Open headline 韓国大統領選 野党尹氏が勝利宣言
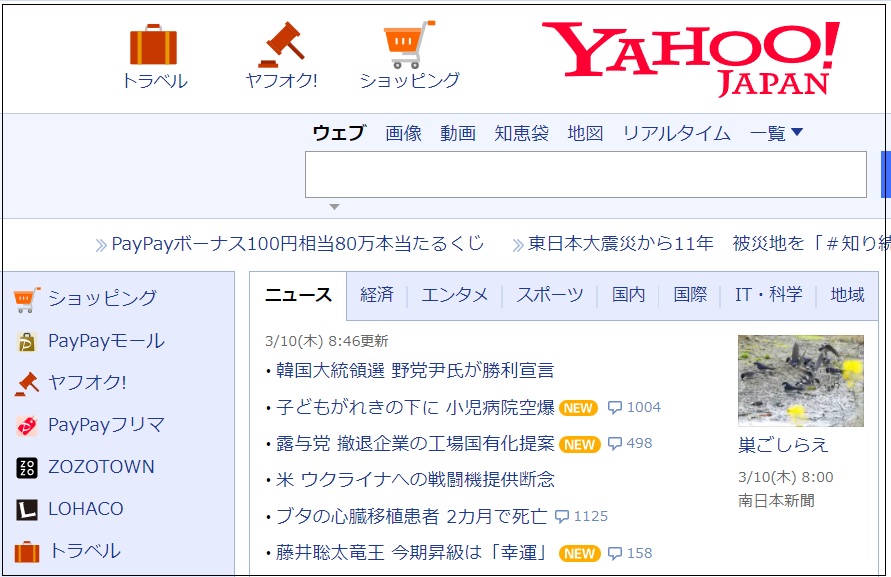Viewport: 891px width, 577px height. (x=415, y=371)
